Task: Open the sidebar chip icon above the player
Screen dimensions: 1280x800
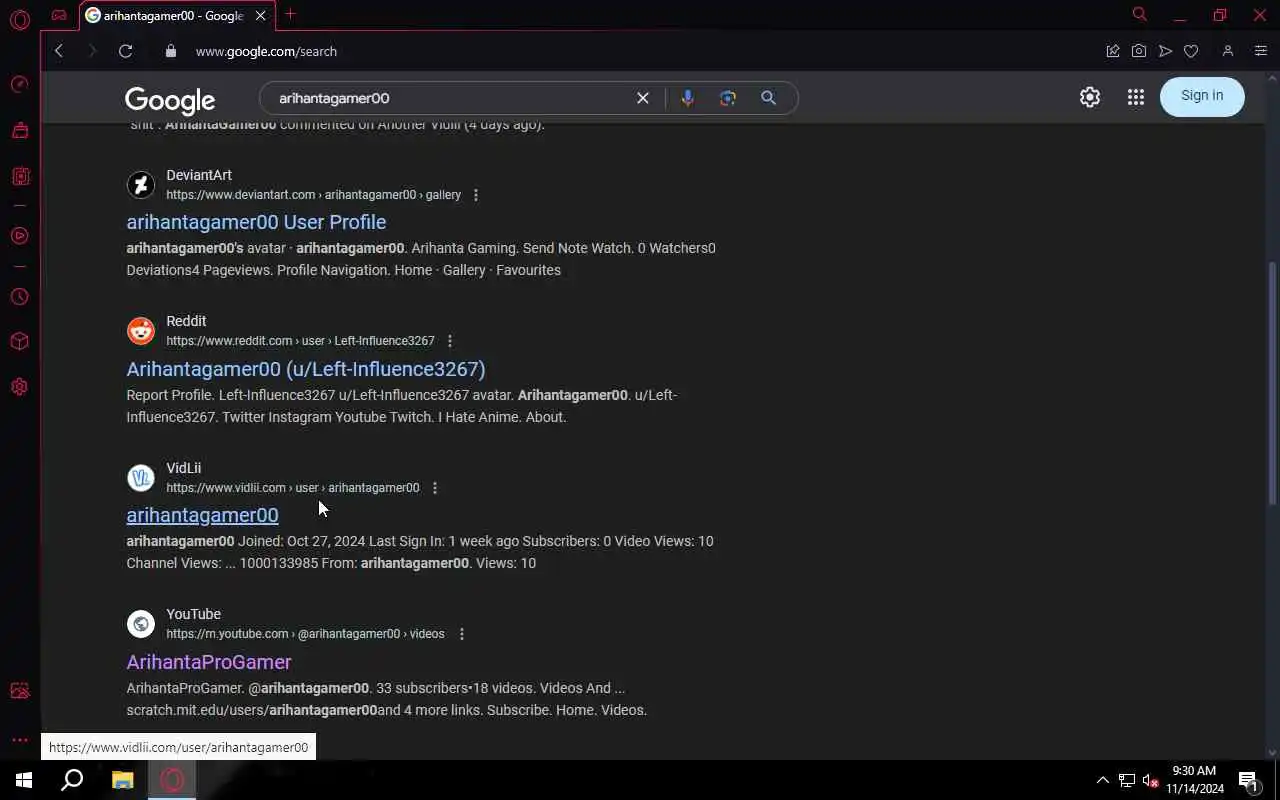Action: (x=19, y=176)
